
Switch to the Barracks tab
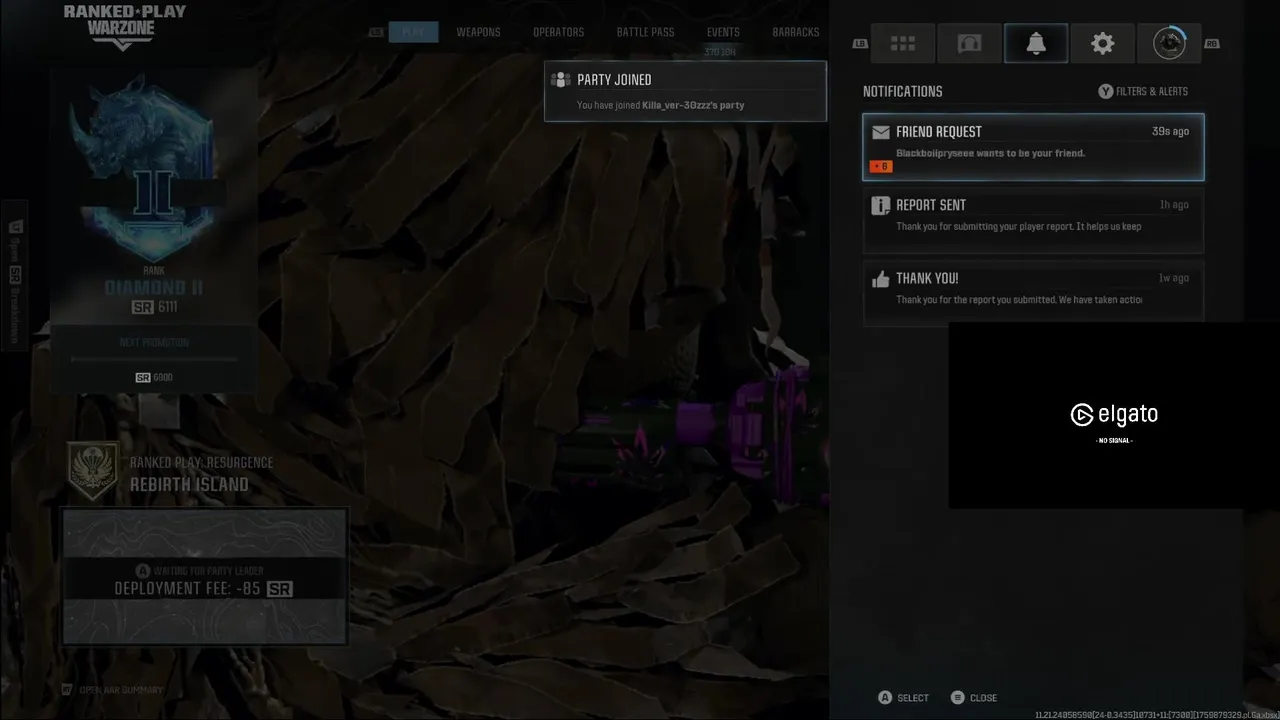click(796, 32)
